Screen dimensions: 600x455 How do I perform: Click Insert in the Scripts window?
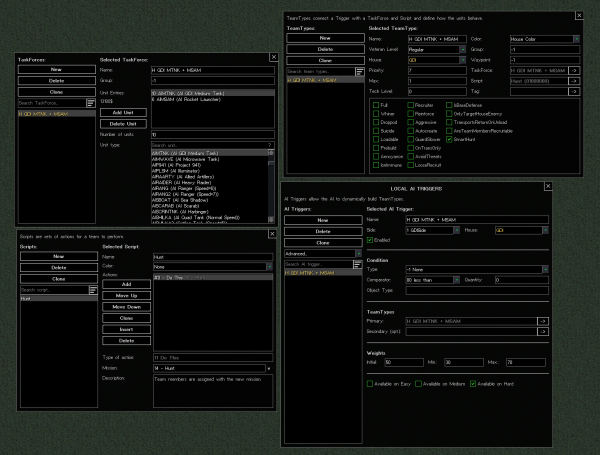pyautogui.click(x=126, y=329)
